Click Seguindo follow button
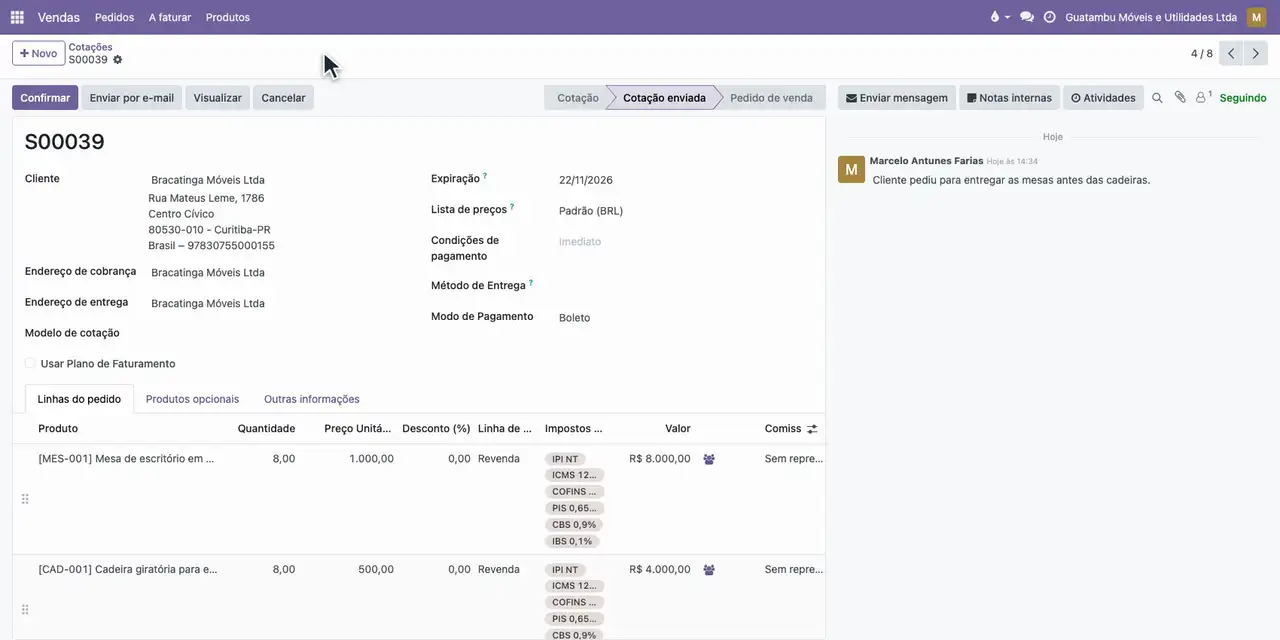 tap(1243, 98)
